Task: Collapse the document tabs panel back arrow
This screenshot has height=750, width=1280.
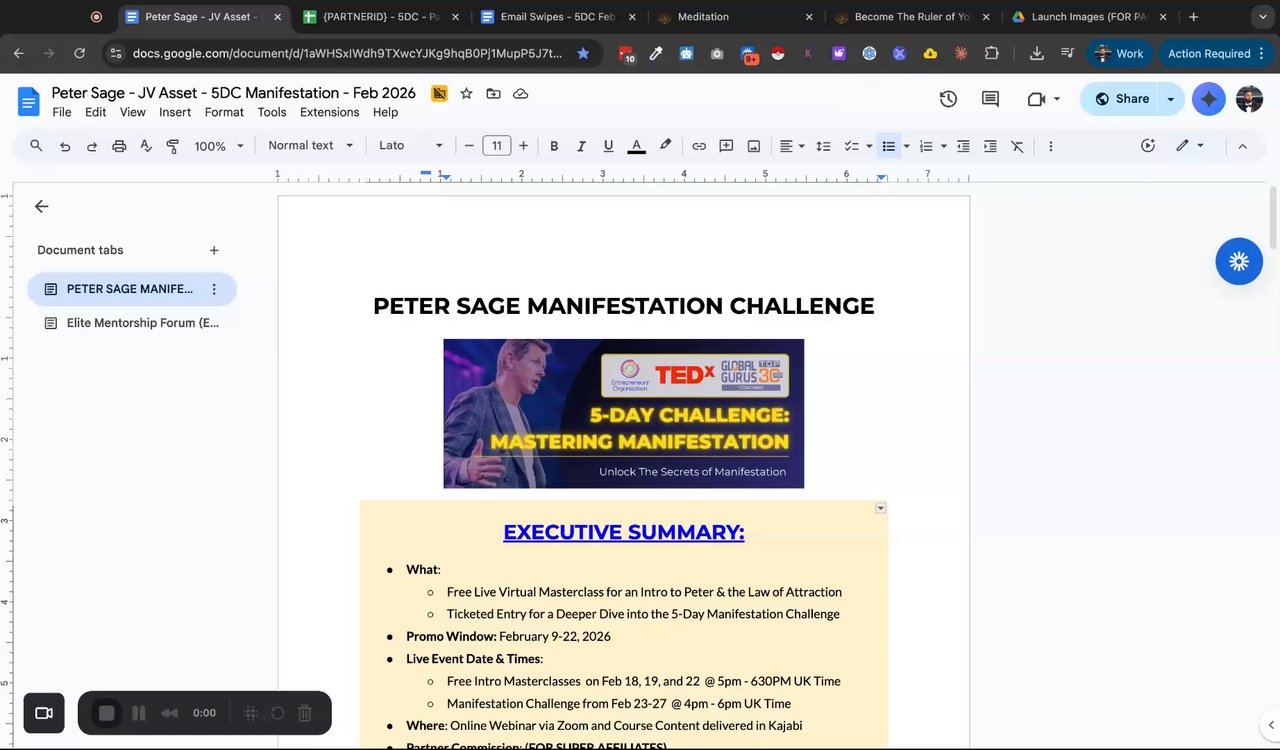Action: click(x=41, y=206)
